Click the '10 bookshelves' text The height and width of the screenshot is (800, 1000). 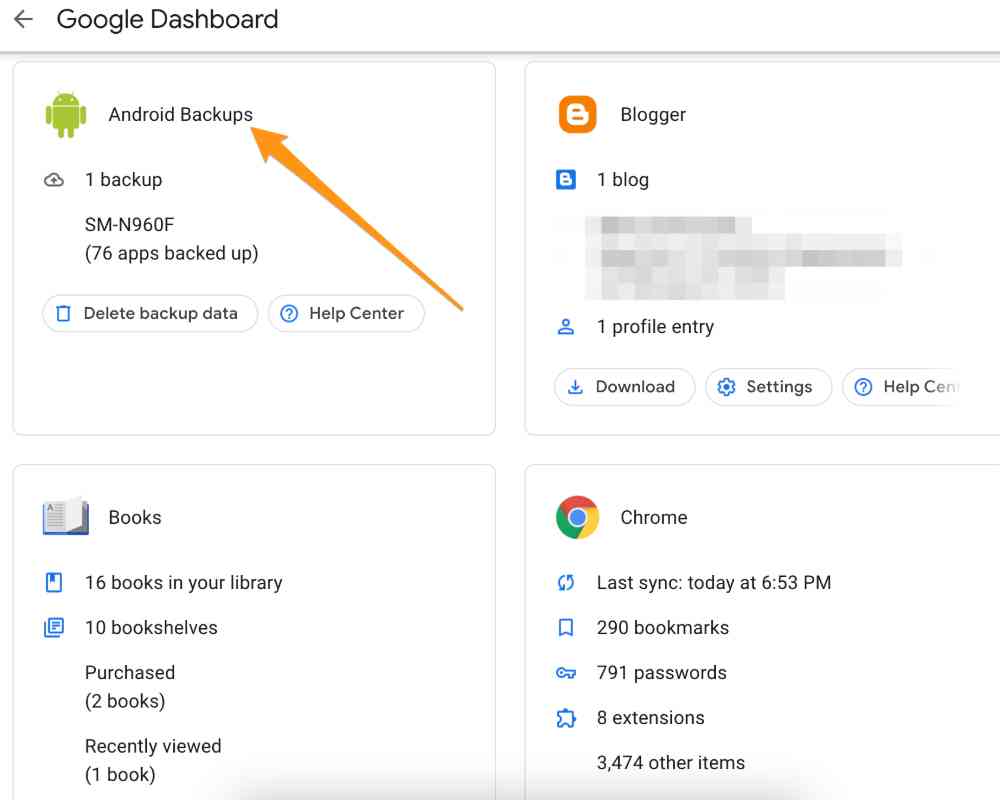click(x=151, y=628)
